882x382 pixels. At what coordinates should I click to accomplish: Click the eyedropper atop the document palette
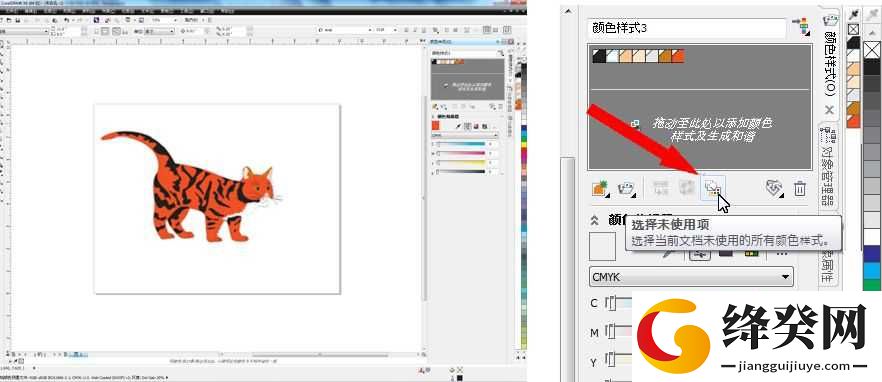click(x=854, y=15)
